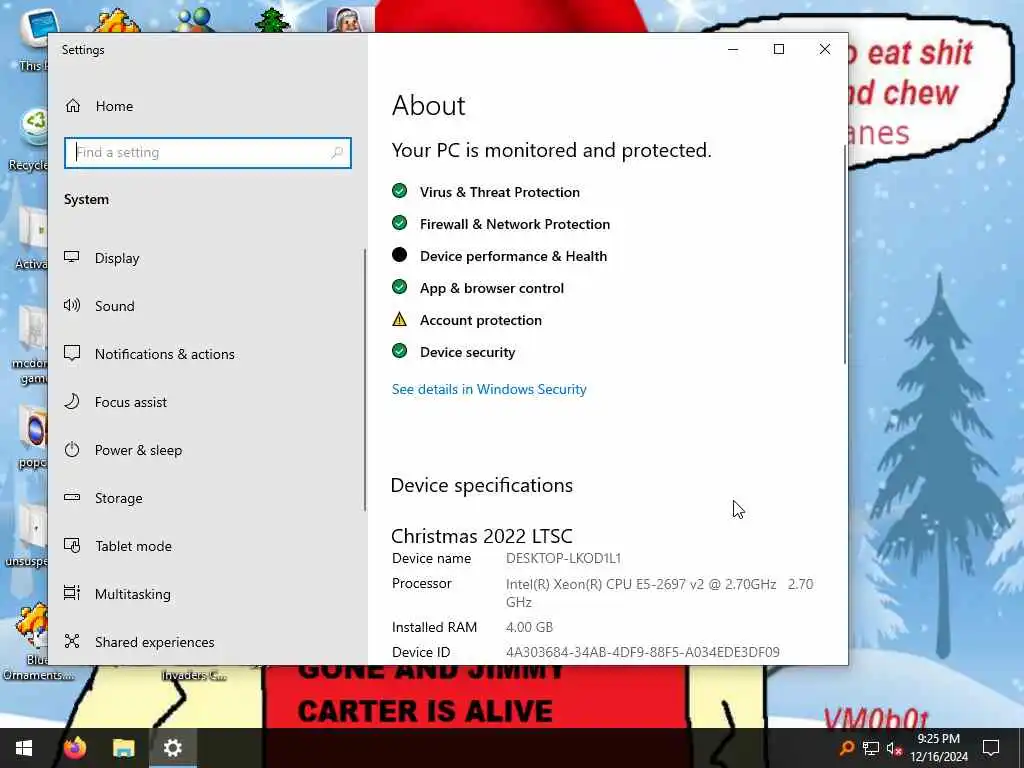Click the Firewall & Network Protection green check
Viewport: 1024px width, 768px height.
[x=399, y=223]
